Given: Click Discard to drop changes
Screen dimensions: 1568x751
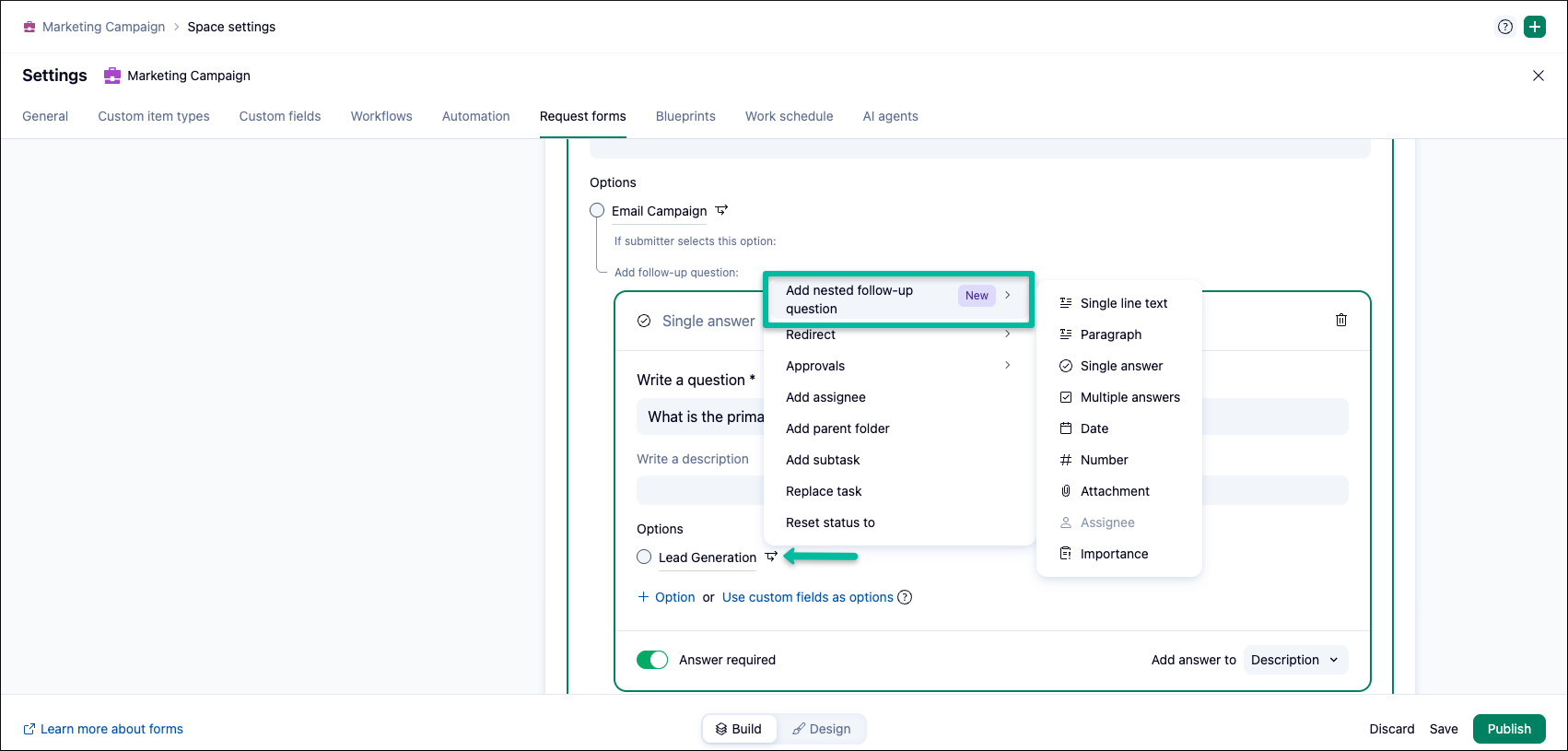Looking at the screenshot, I should coord(1391,729).
